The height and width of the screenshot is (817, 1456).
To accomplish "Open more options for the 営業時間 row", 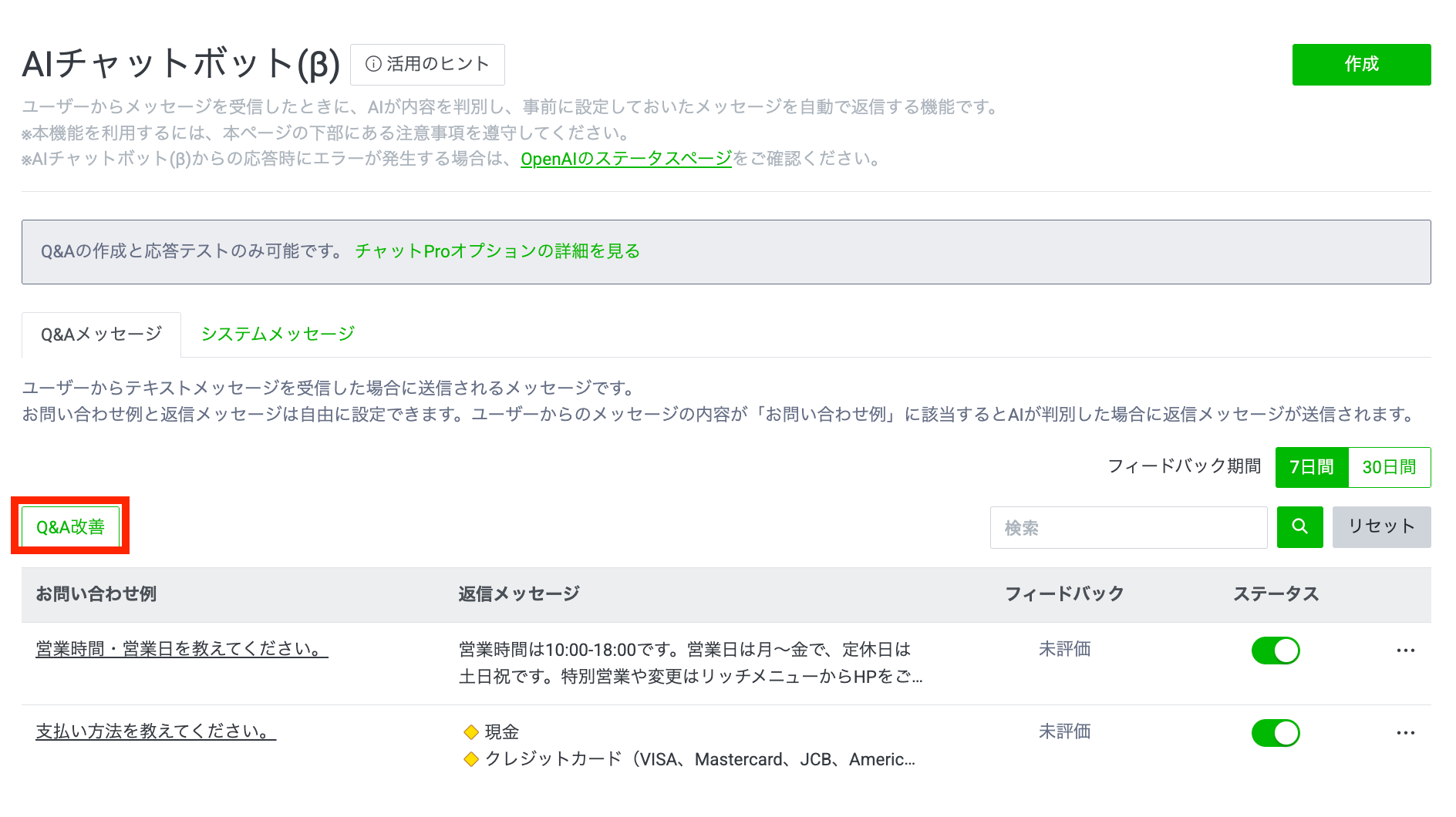I will [x=1405, y=651].
